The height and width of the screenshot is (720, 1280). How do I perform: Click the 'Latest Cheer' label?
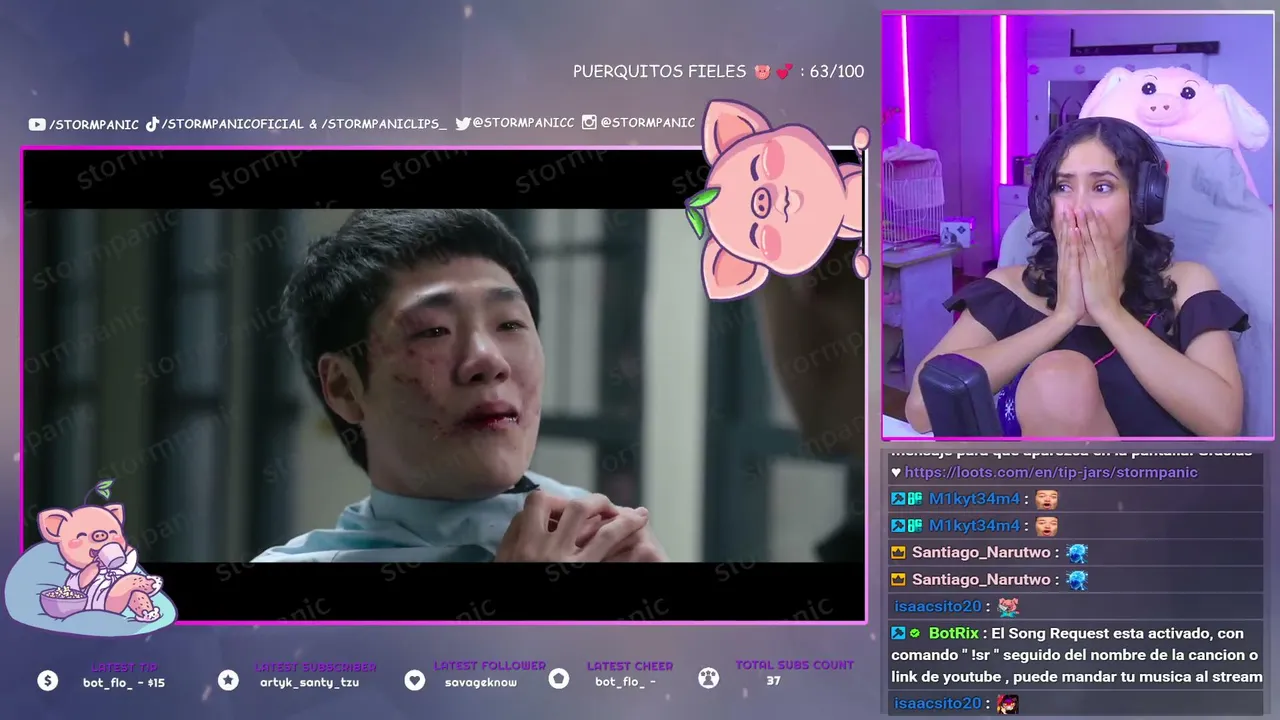630,666
